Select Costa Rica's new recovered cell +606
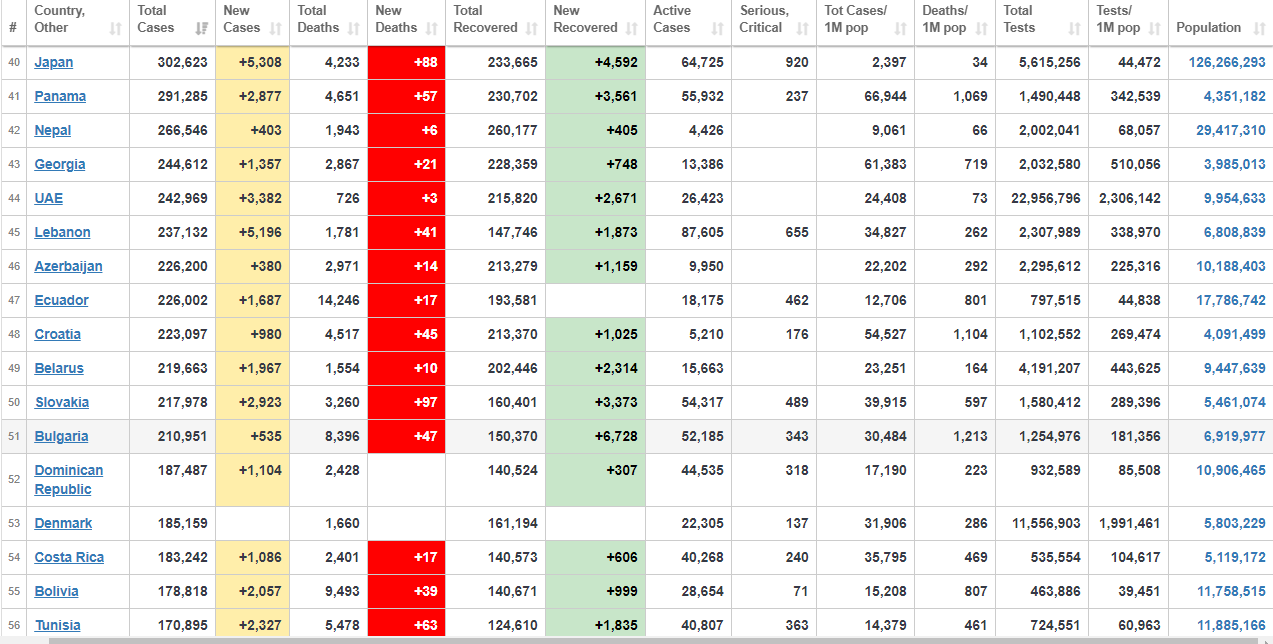 [596, 557]
